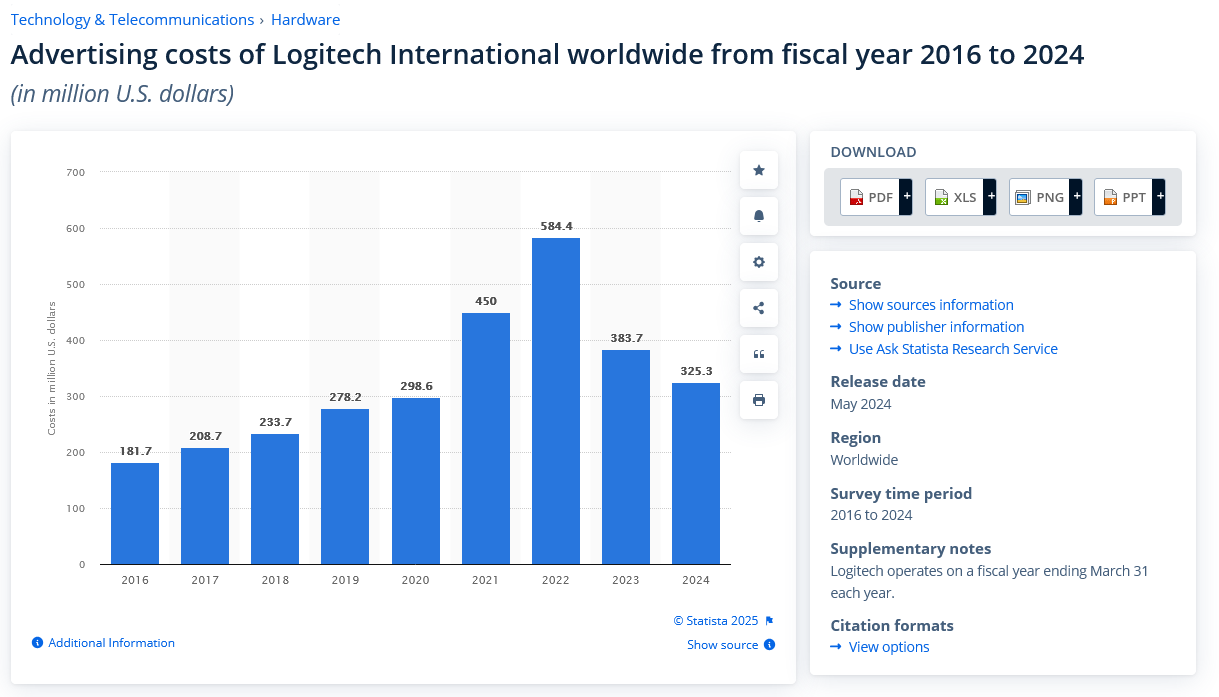This screenshot has width=1219, height=697.
Task: Click the 383.7 value label
Action: pos(626,338)
